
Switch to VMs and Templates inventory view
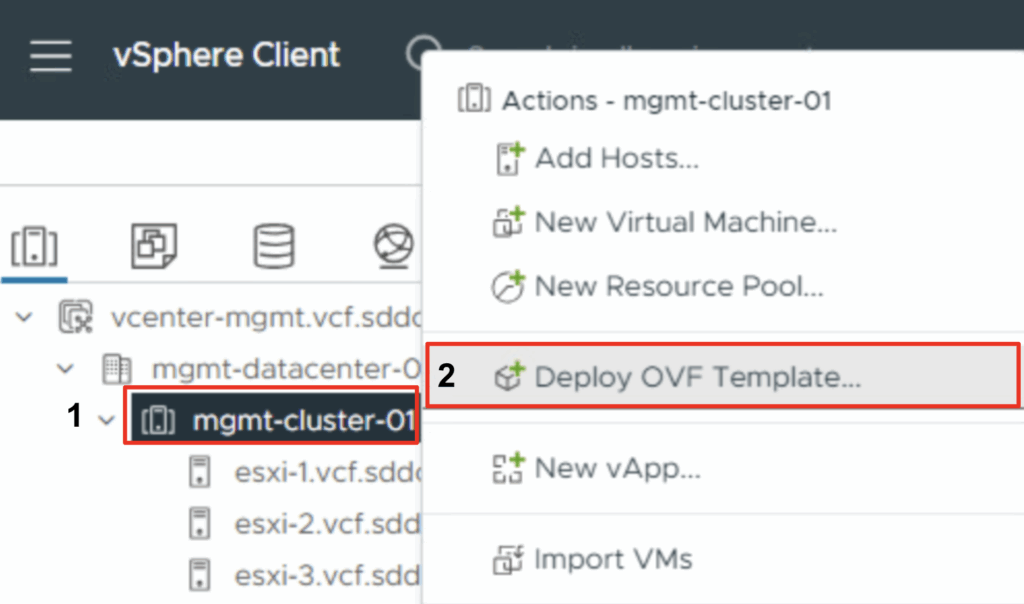tap(154, 246)
